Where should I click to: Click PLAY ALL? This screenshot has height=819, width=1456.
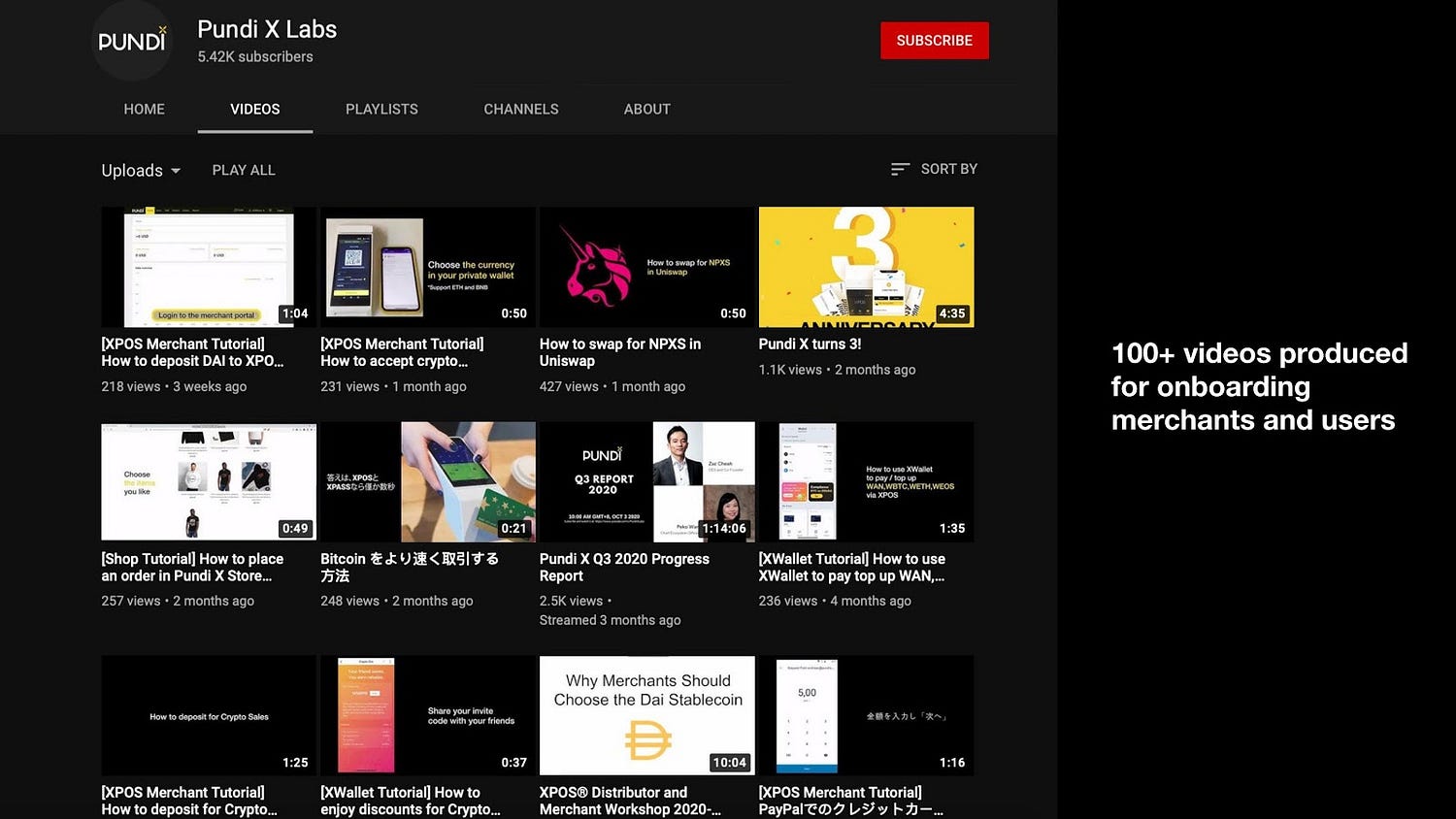(x=244, y=170)
